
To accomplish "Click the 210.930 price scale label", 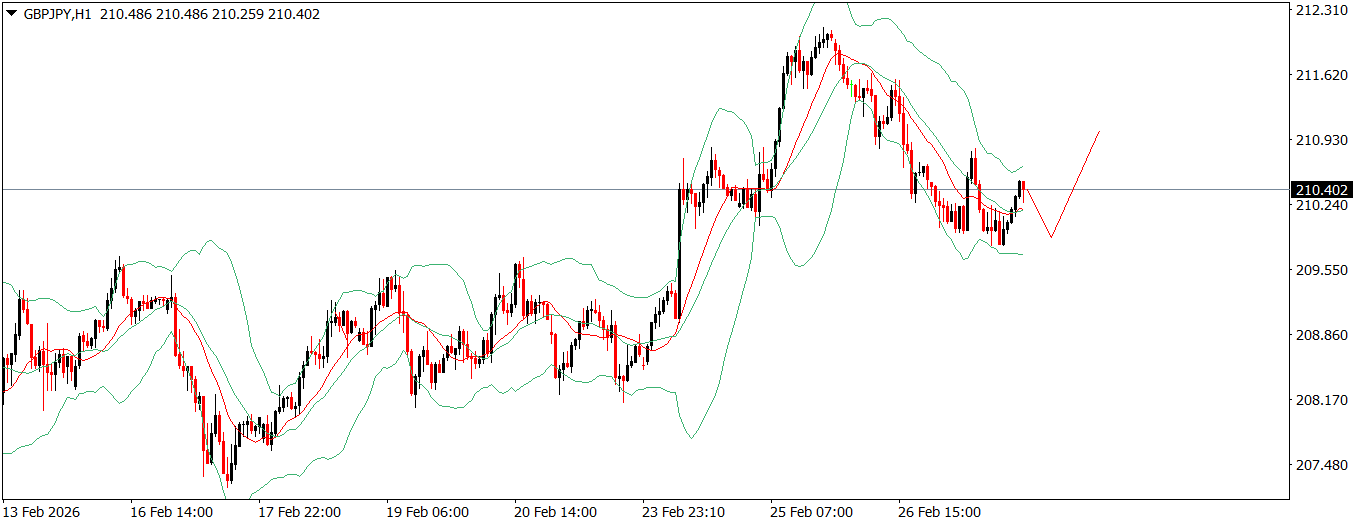I will pyautogui.click(x=1321, y=140).
